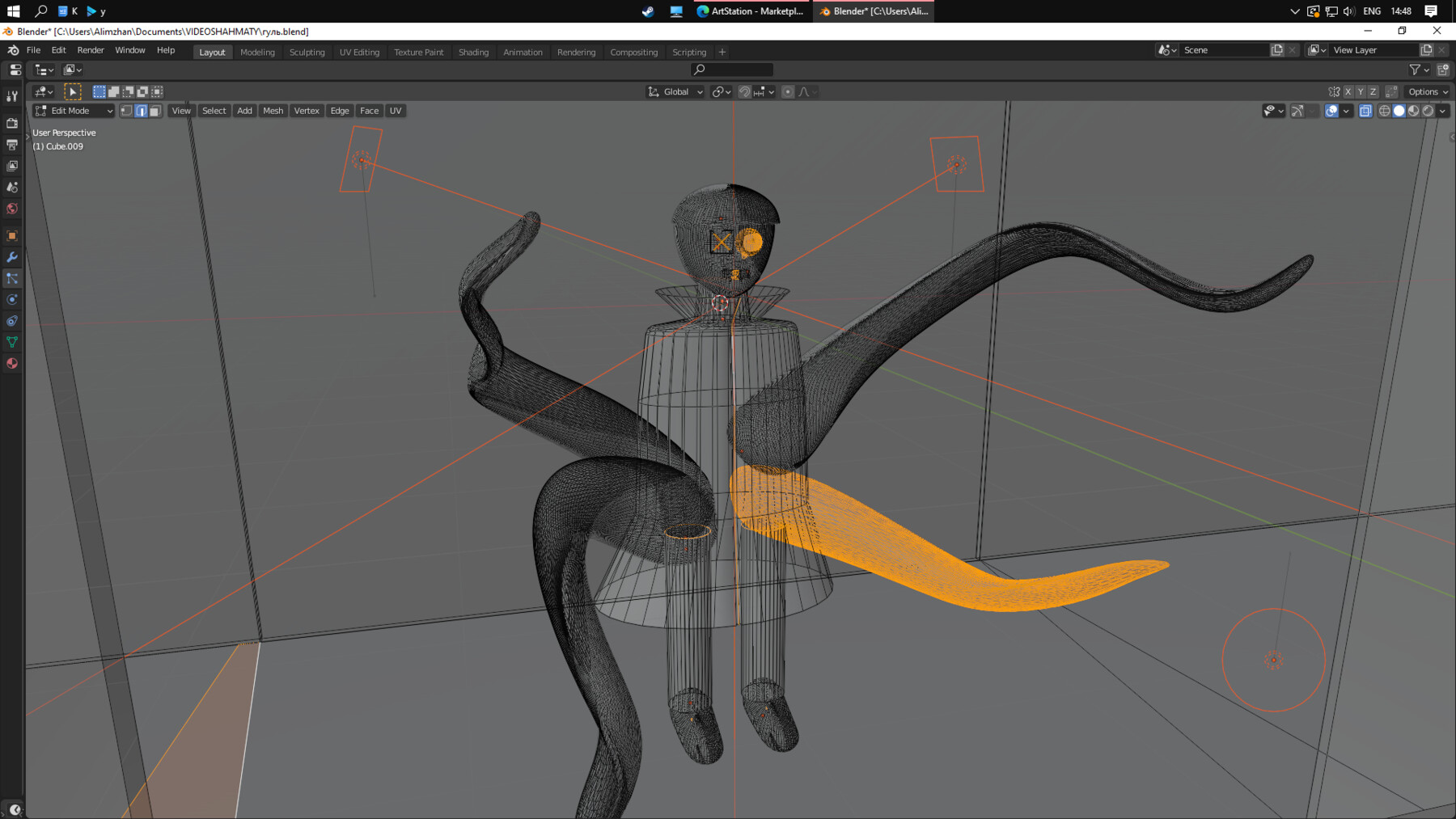Toggle X-ray view in viewport header

tap(1365, 111)
